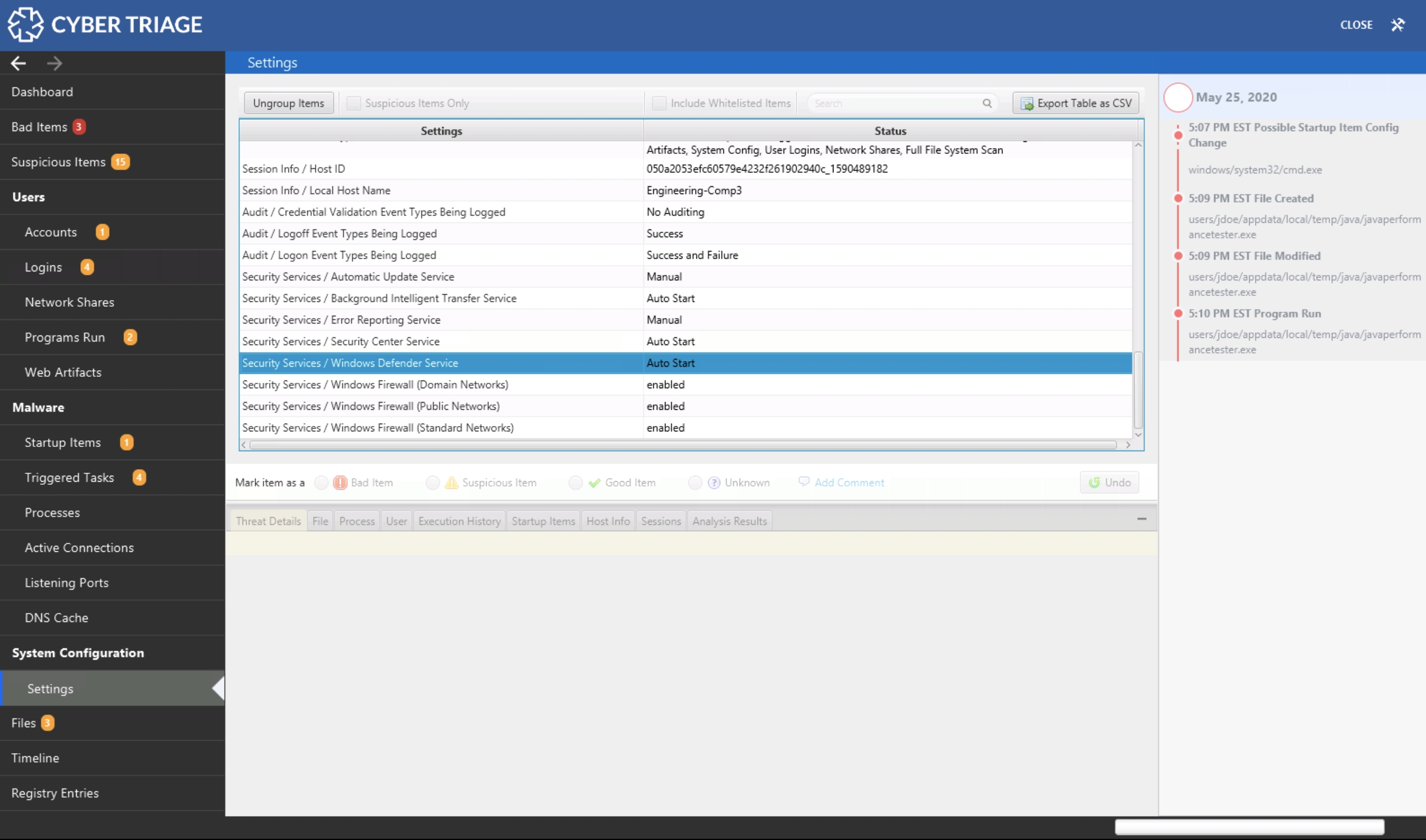Click the Add Comment link
This screenshot has height=840, width=1426.
(x=849, y=482)
